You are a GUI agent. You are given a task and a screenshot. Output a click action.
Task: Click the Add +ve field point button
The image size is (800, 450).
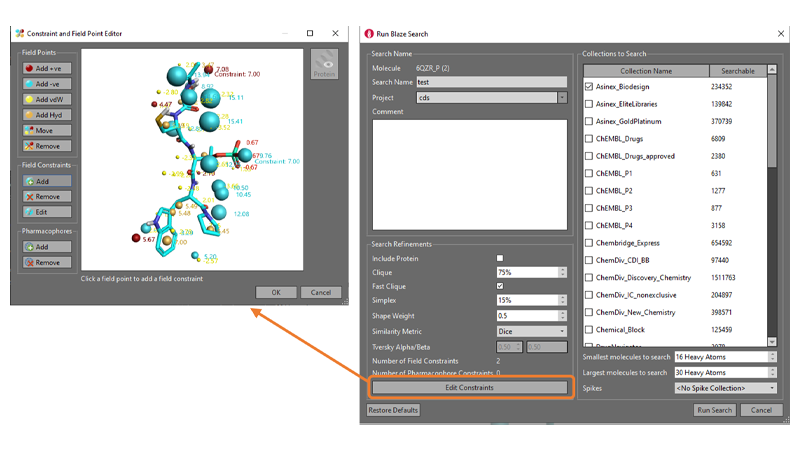click(47, 68)
